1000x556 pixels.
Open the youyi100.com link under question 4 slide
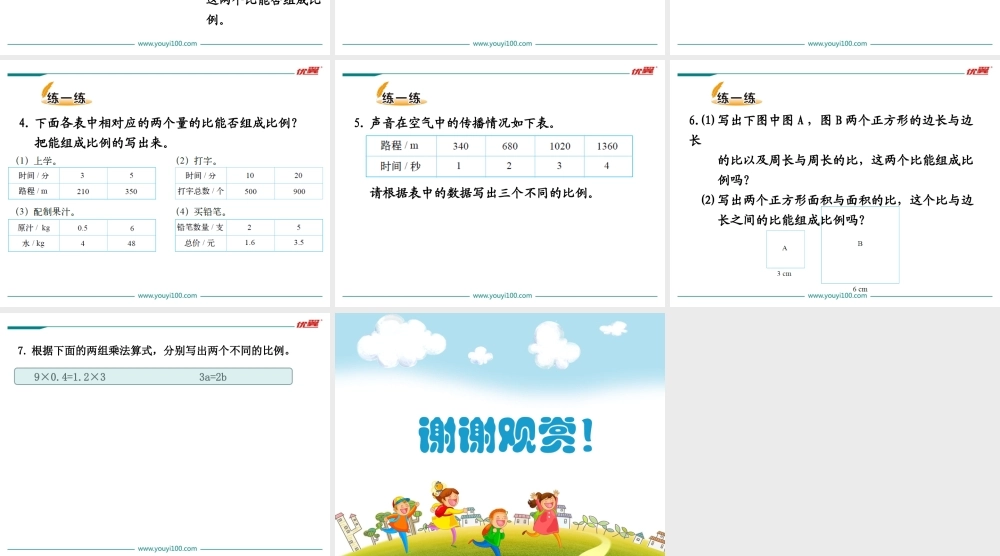(x=167, y=296)
